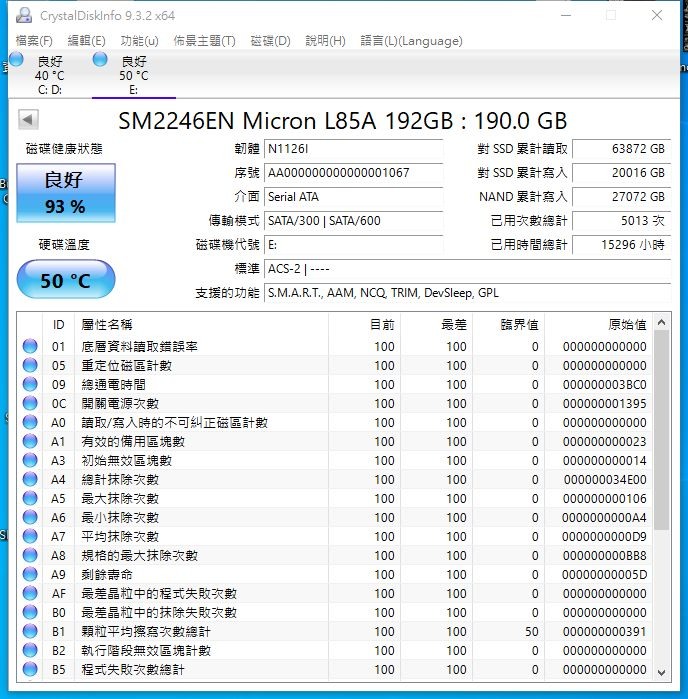Open the 功能(u) menu
The height and width of the screenshot is (699, 688).
click(x=140, y=41)
